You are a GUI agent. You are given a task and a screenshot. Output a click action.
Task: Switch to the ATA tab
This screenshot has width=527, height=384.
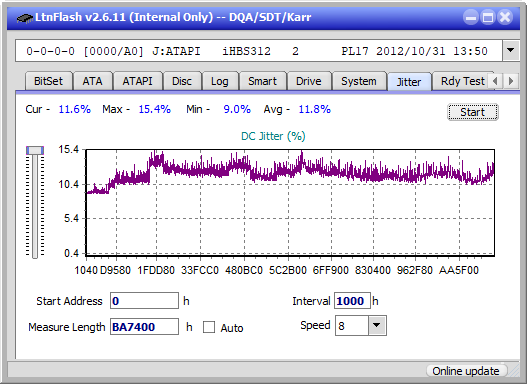[92, 81]
